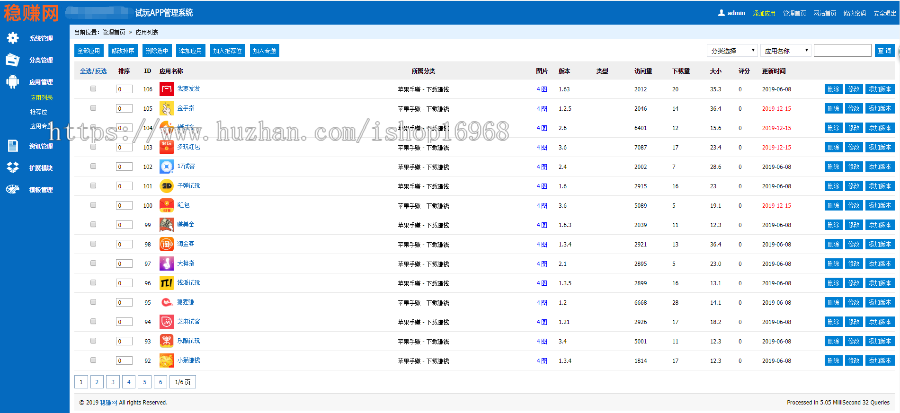
Task: Jump to page 6 of the list
Action: pos(160,381)
